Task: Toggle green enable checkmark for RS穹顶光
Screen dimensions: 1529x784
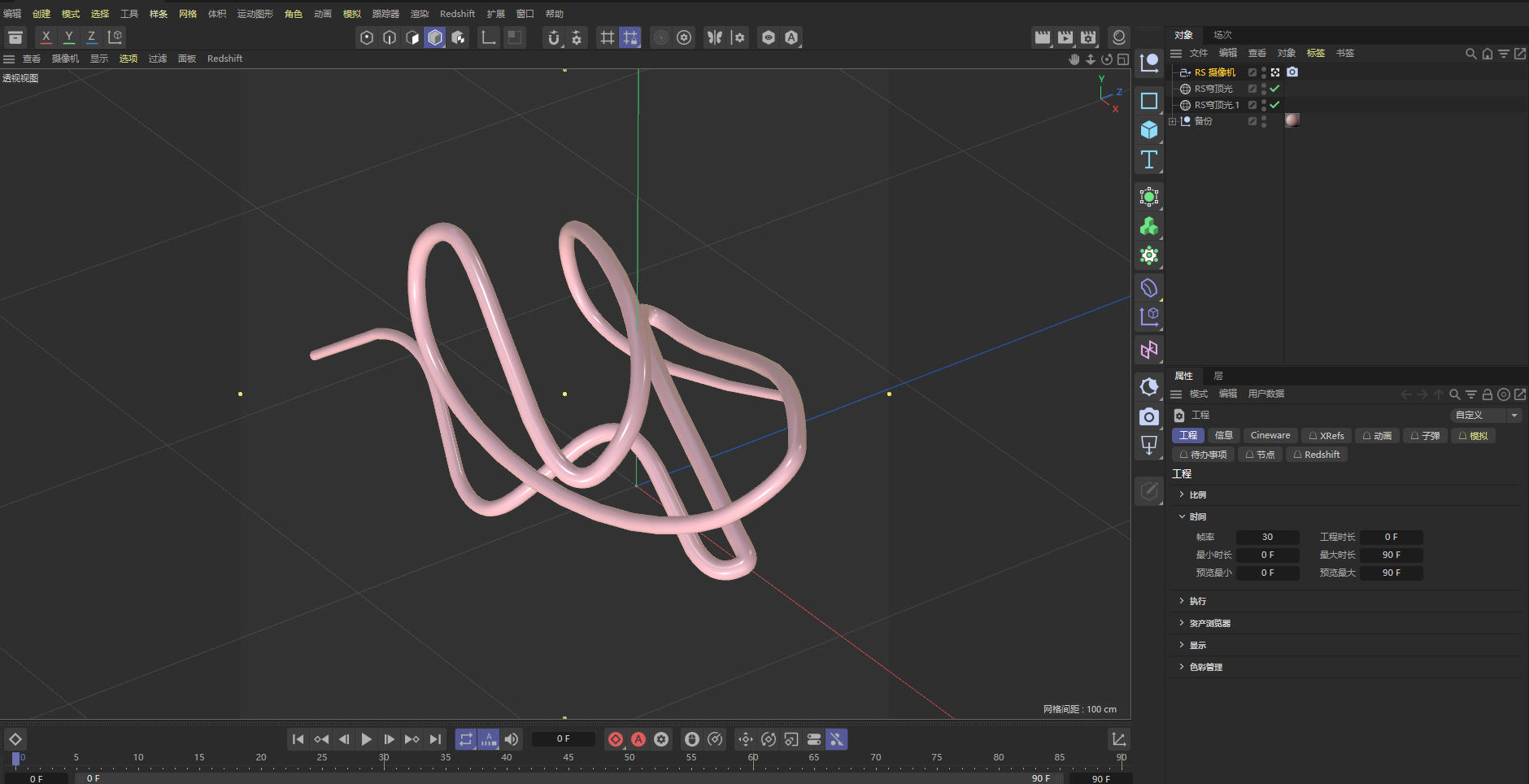Action: coord(1274,89)
